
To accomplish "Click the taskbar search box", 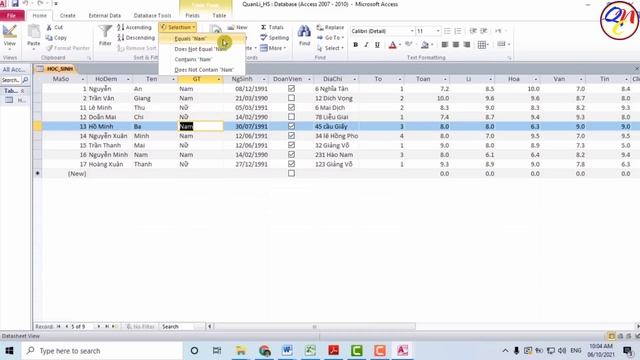I will (102, 351).
